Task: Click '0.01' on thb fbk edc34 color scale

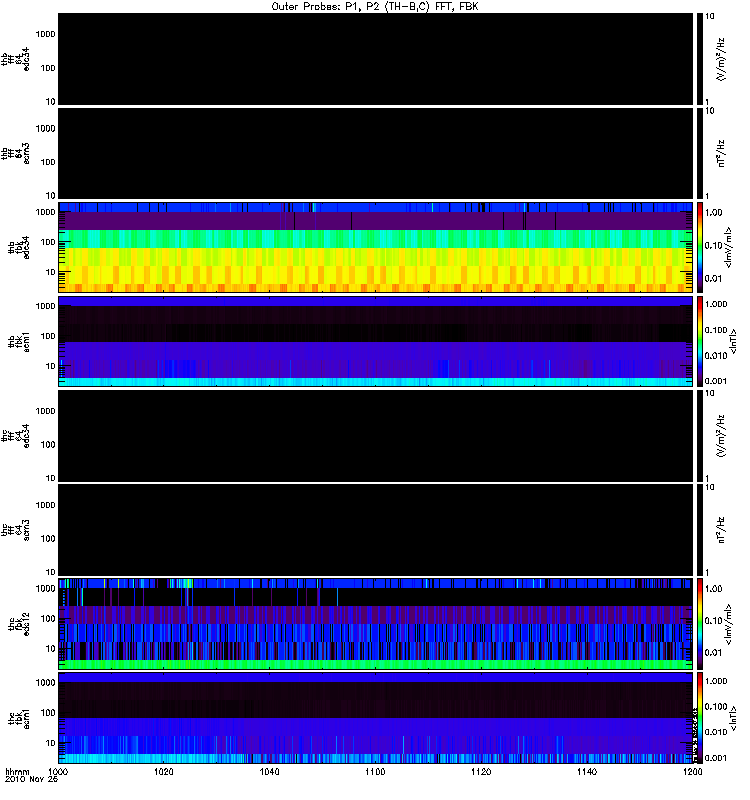Action: pyautogui.click(x=714, y=279)
